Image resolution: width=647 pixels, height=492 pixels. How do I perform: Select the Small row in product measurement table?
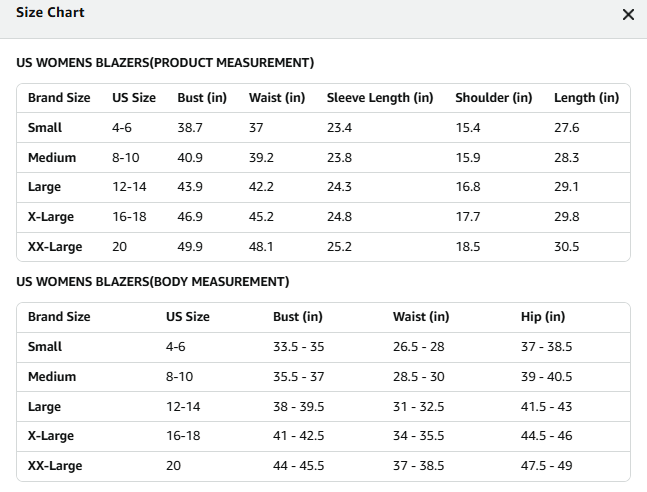coord(324,128)
